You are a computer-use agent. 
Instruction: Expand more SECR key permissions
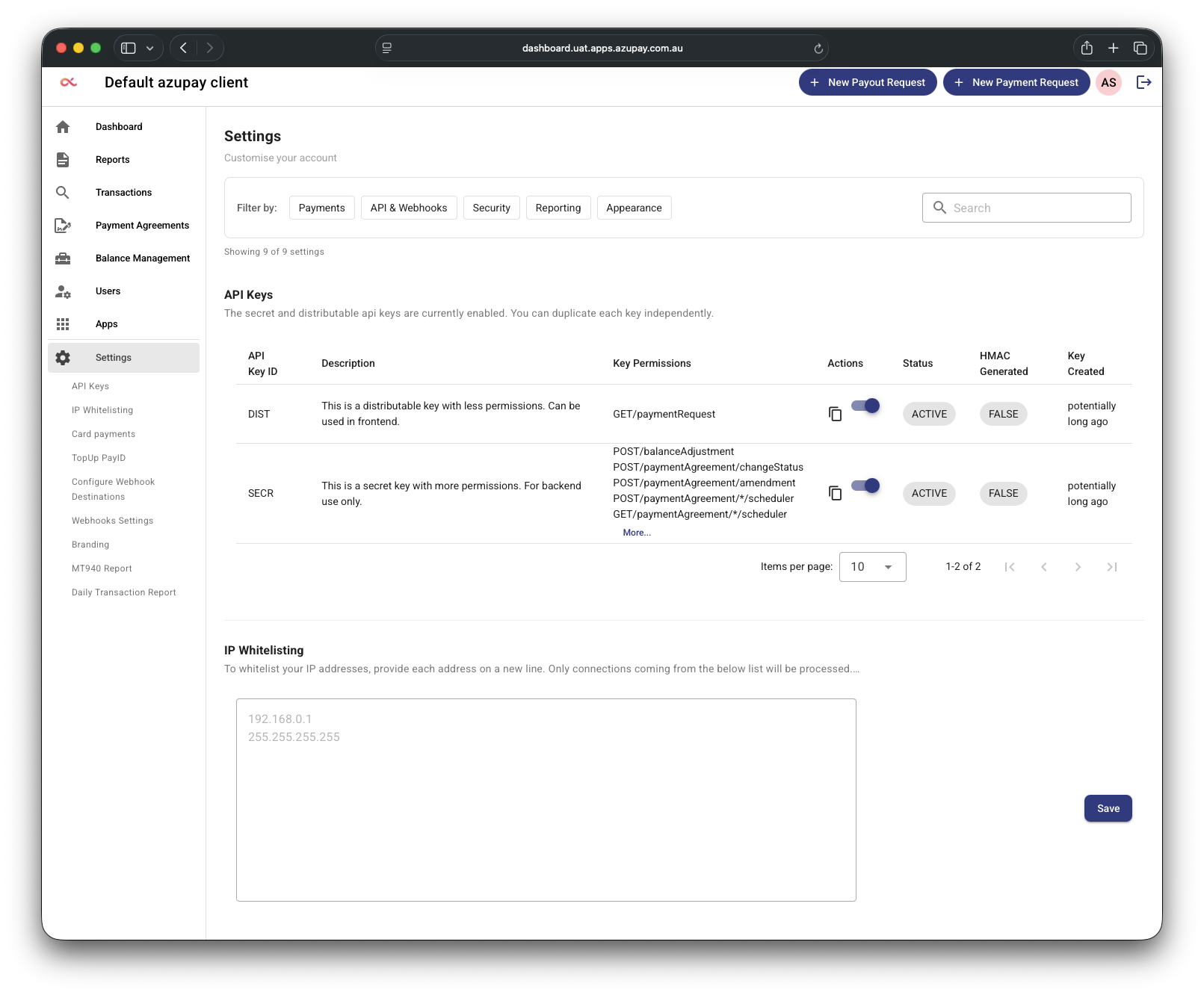(637, 533)
